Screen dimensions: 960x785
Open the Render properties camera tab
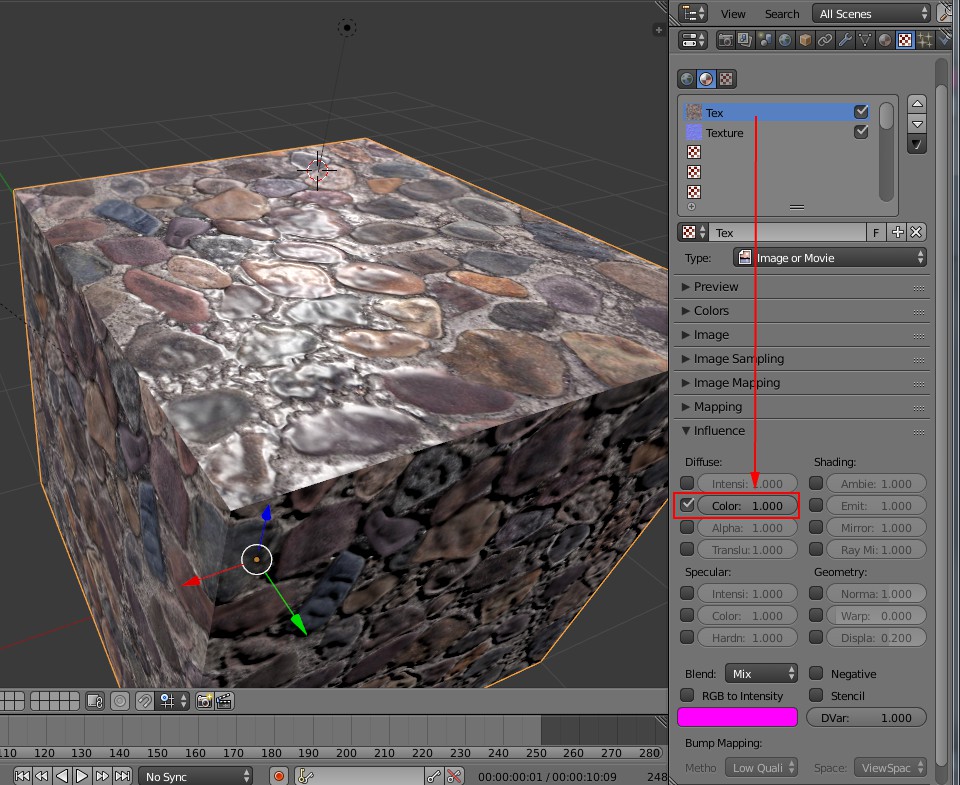coord(726,41)
